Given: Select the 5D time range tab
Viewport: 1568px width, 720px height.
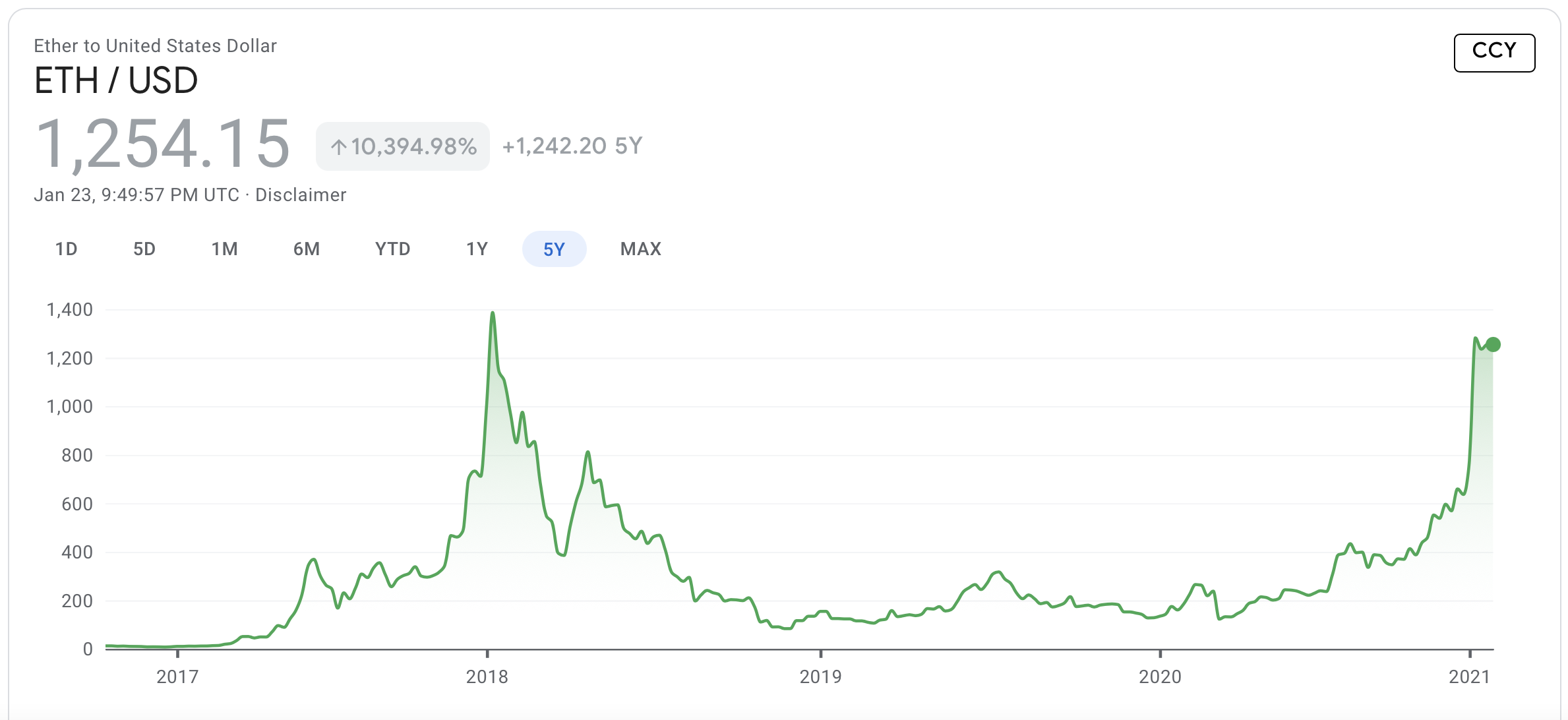Looking at the screenshot, I should [x=144, y=249].
